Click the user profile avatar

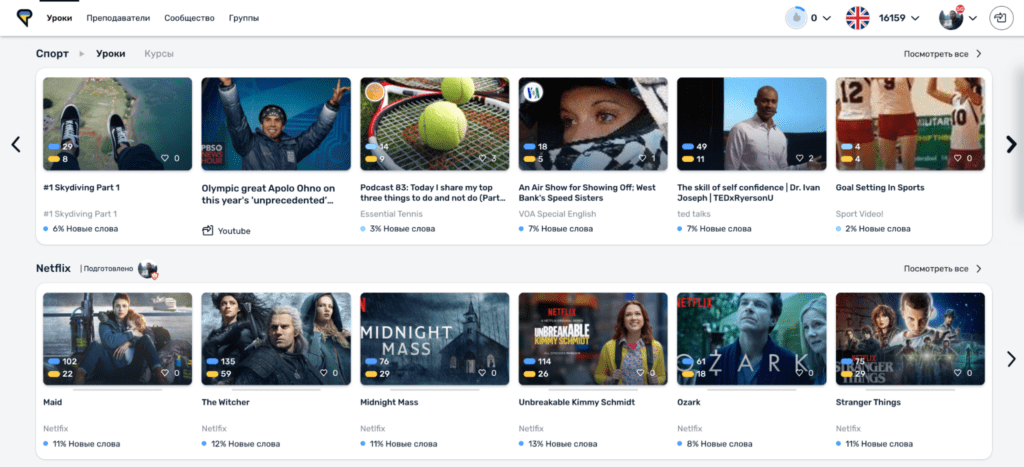(x=950, y=18)
